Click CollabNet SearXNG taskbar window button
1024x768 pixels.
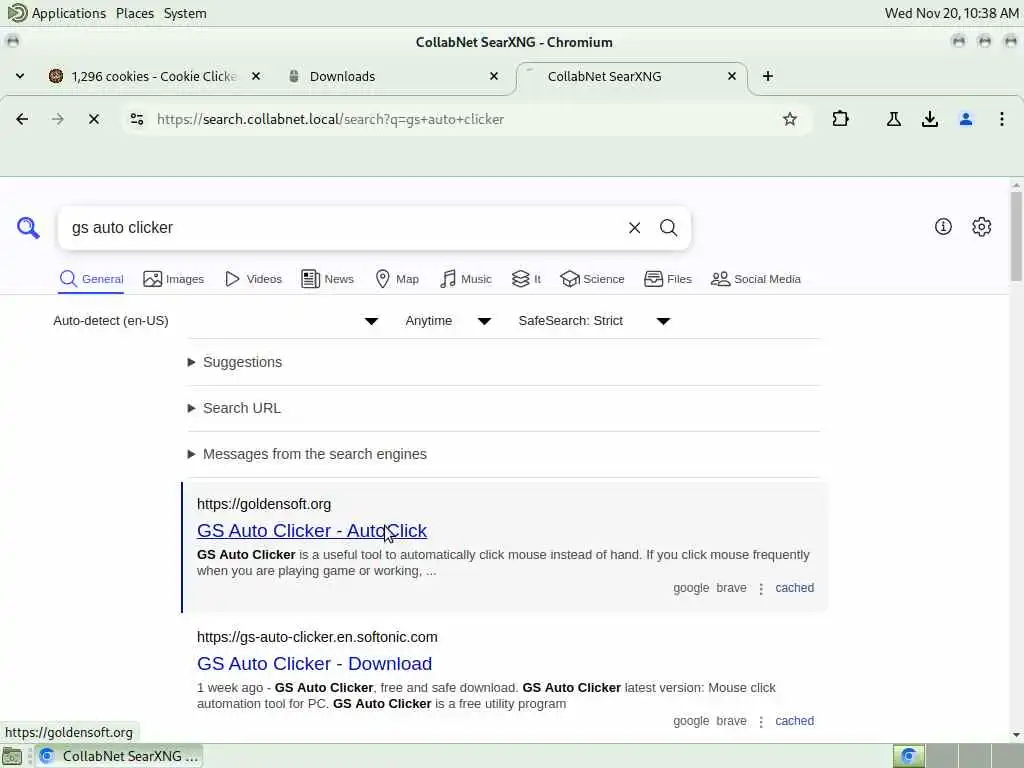119,756
